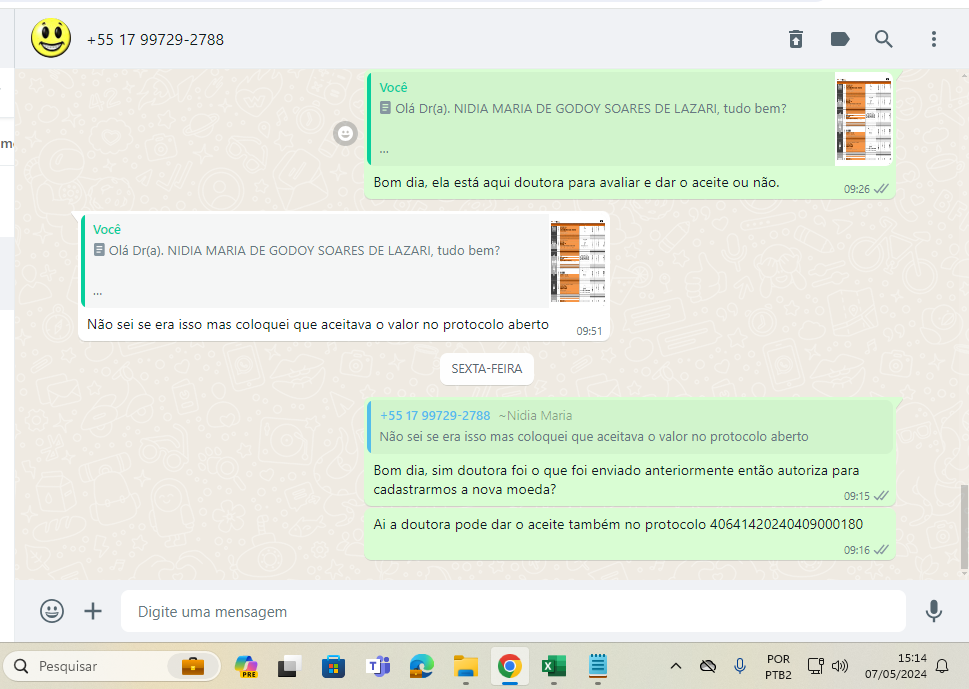This screenshot has height=689, width=969.
Task: Open network settings tray icon
Action: [x=816, y=666]
